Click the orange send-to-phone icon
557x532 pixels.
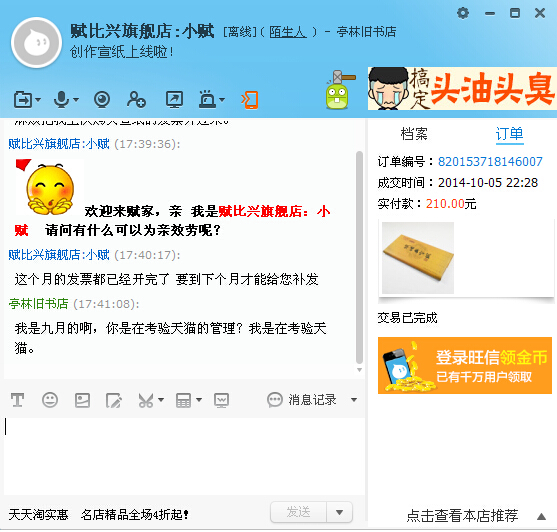coord(250,100)
